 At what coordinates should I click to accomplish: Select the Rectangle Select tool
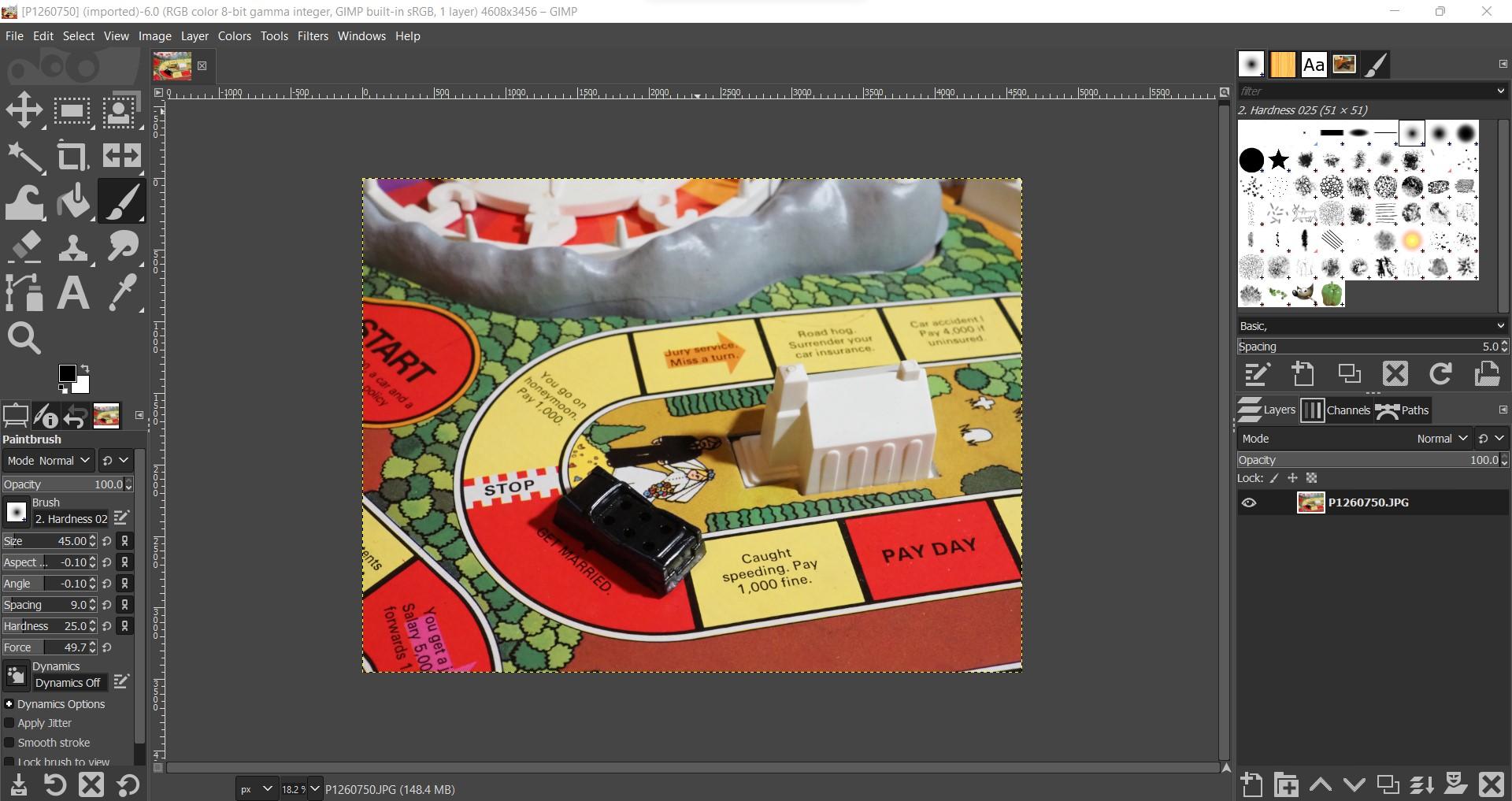pos(72,109)
